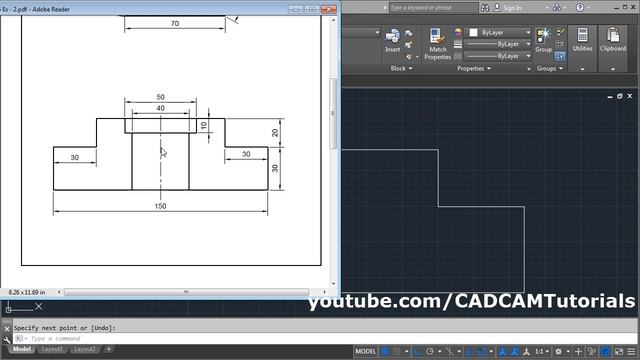Click the Adobe Reader vertical scrollbar thumb
Viewport: 640px width, 360px height.
tap(333, 113)
